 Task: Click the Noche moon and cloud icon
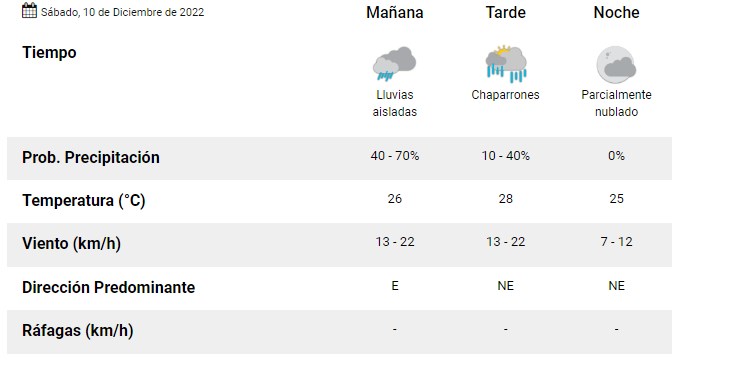pyautogui.click(x=616, y=64)
